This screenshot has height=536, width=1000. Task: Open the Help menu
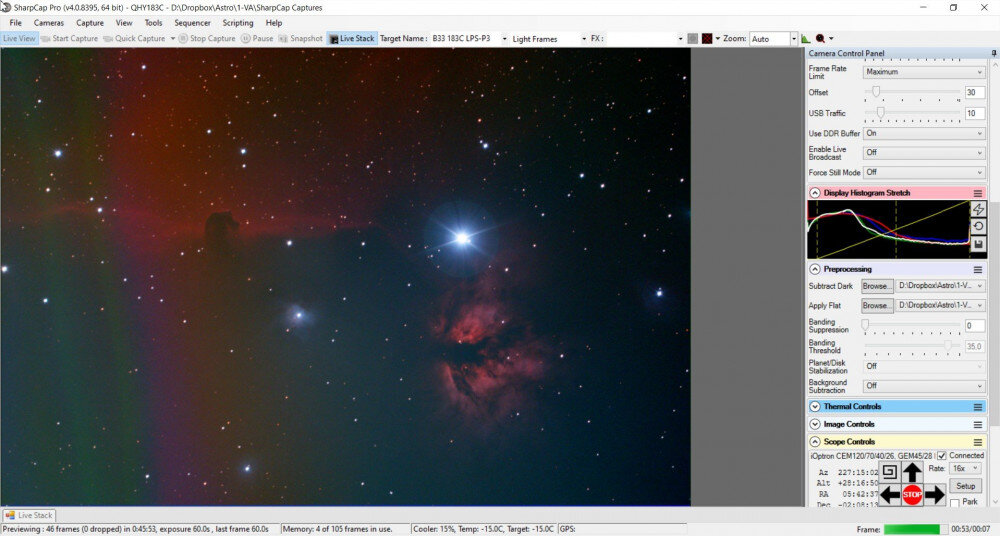click(x=274, y=22)
